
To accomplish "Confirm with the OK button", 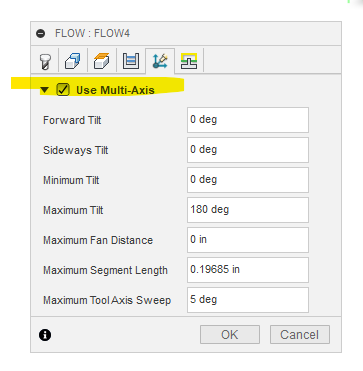I will (230, 334).
